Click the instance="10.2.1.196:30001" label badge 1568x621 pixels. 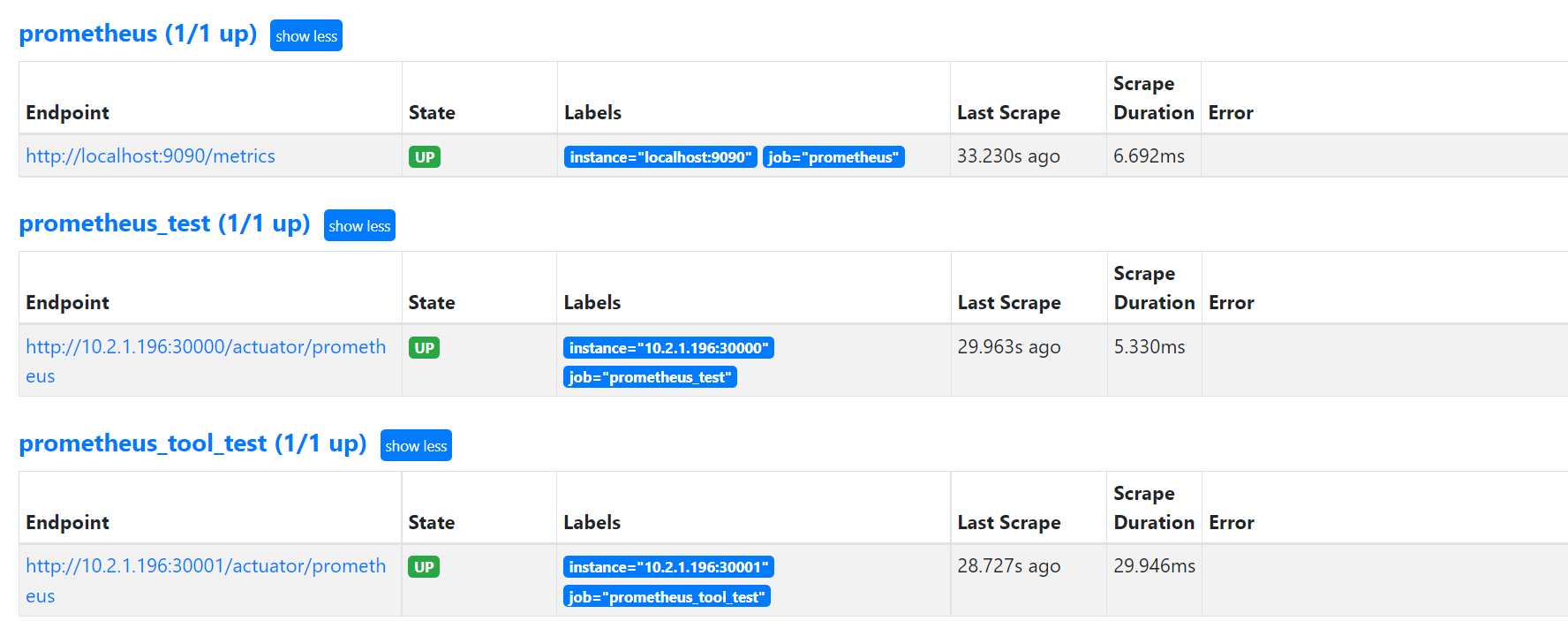pos(668,567)
